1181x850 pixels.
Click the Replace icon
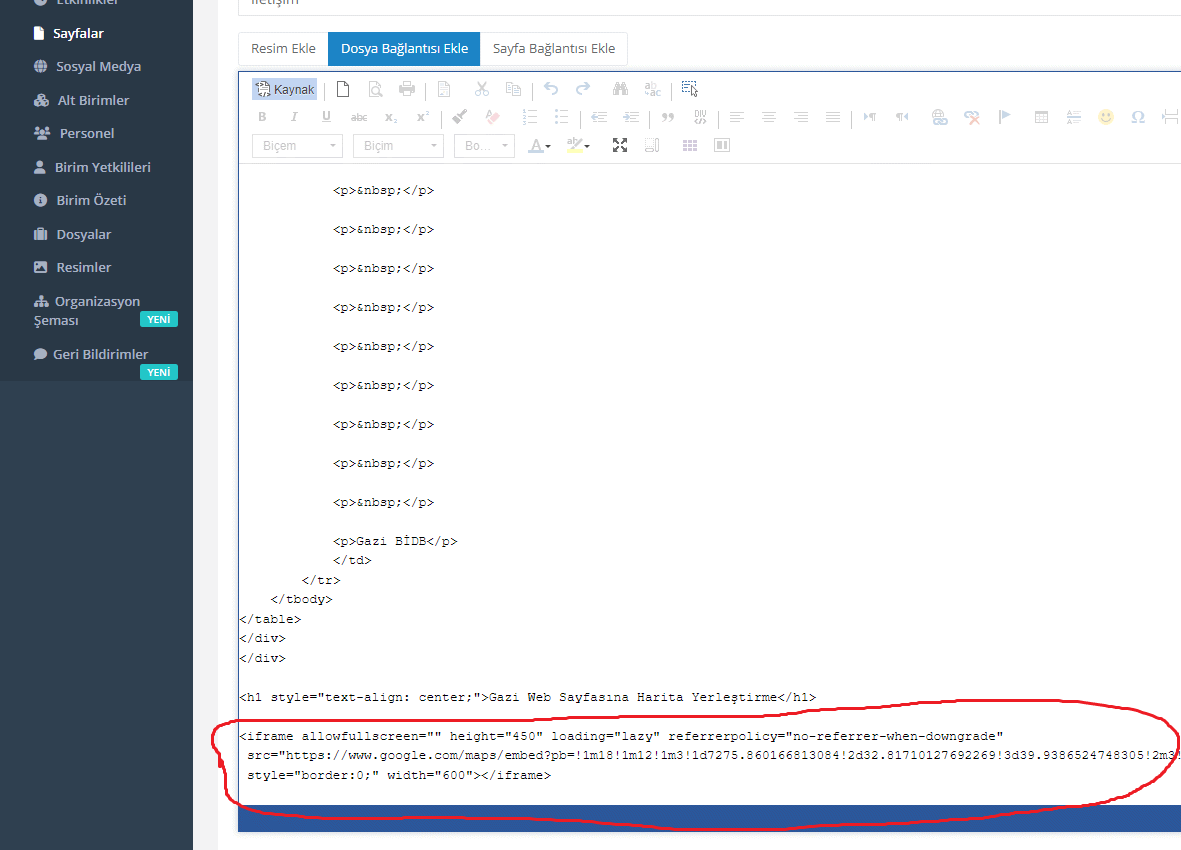[x=652, y=90]
